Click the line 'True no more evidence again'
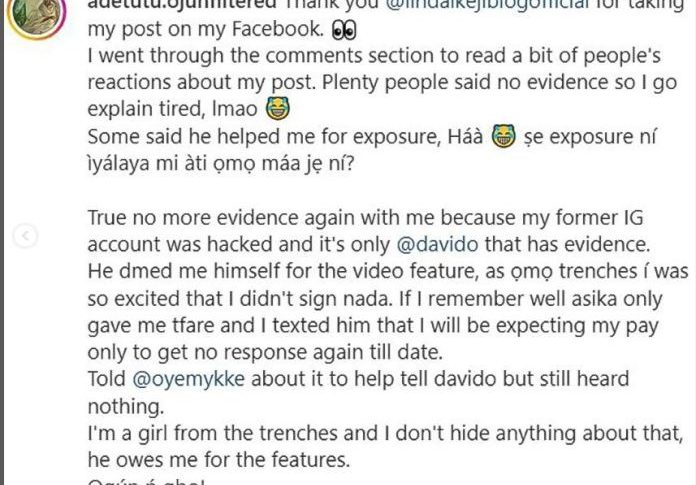 pos(365,218)
